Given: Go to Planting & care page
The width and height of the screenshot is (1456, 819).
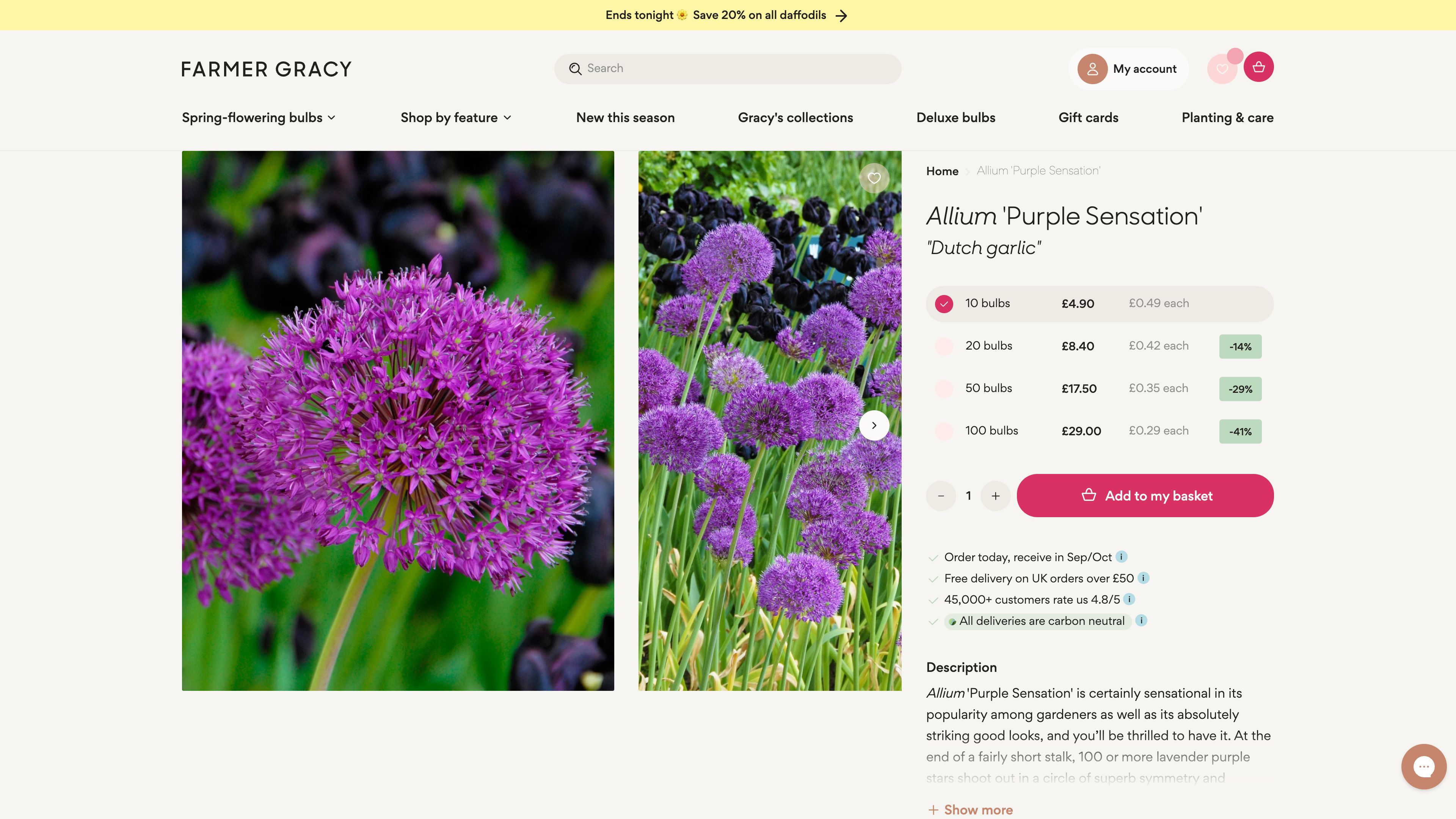Looking at the screenshot, I should coord(1227,118).
